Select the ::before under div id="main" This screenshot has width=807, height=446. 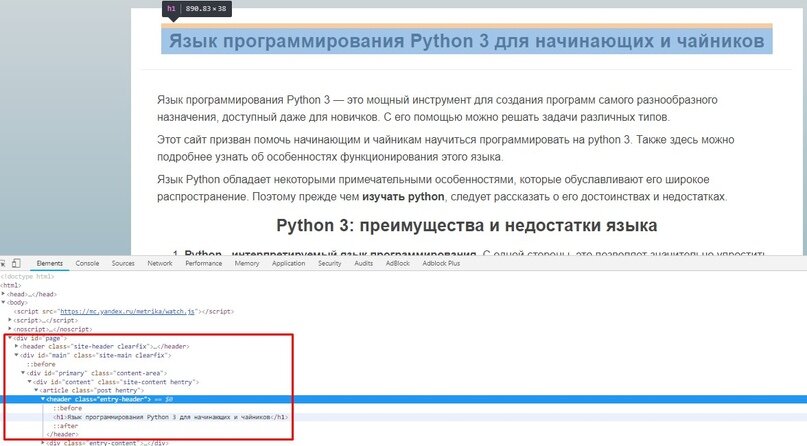pyautogui.click(x=41, y=364)
